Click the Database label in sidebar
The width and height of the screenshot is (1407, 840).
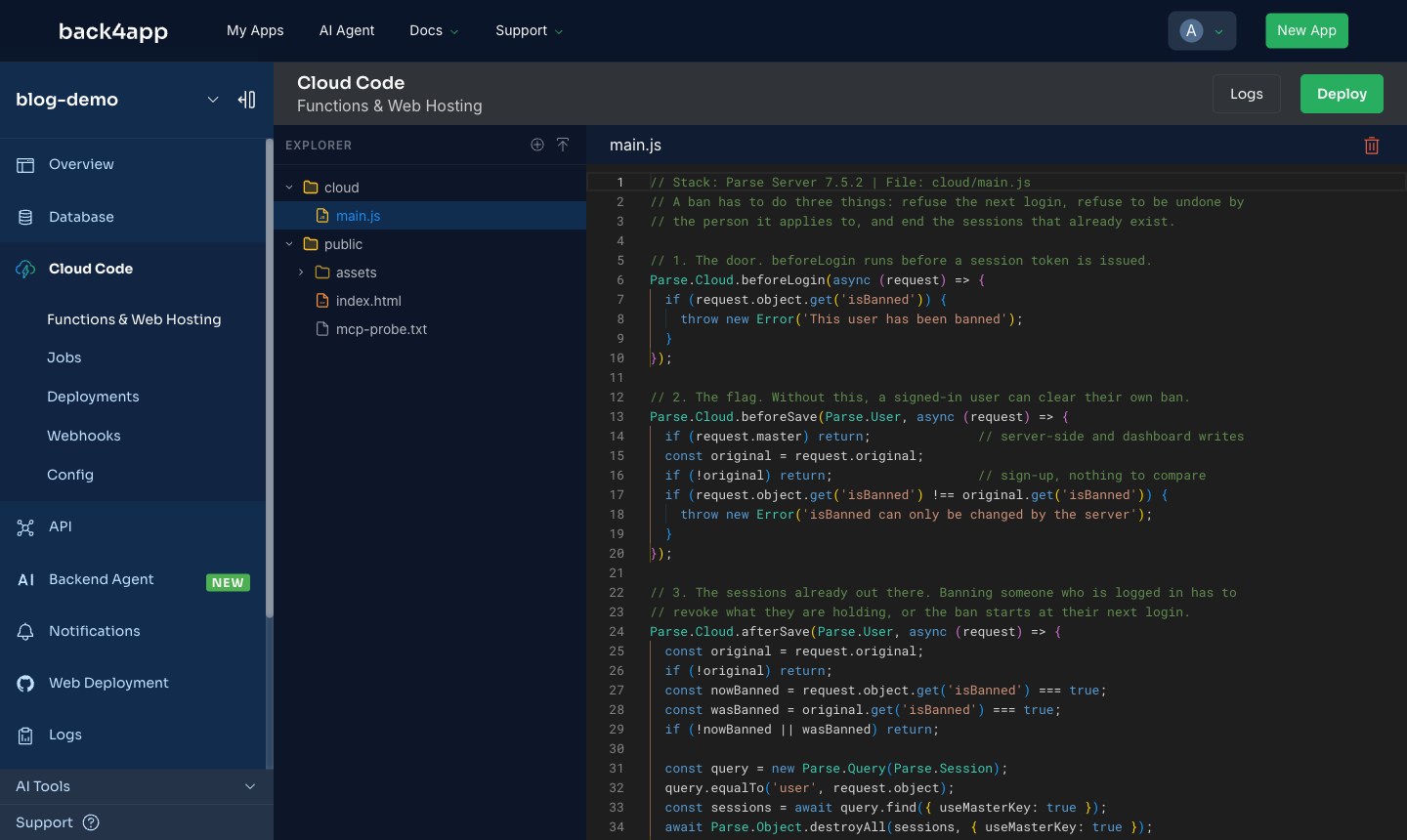(81, 217)
